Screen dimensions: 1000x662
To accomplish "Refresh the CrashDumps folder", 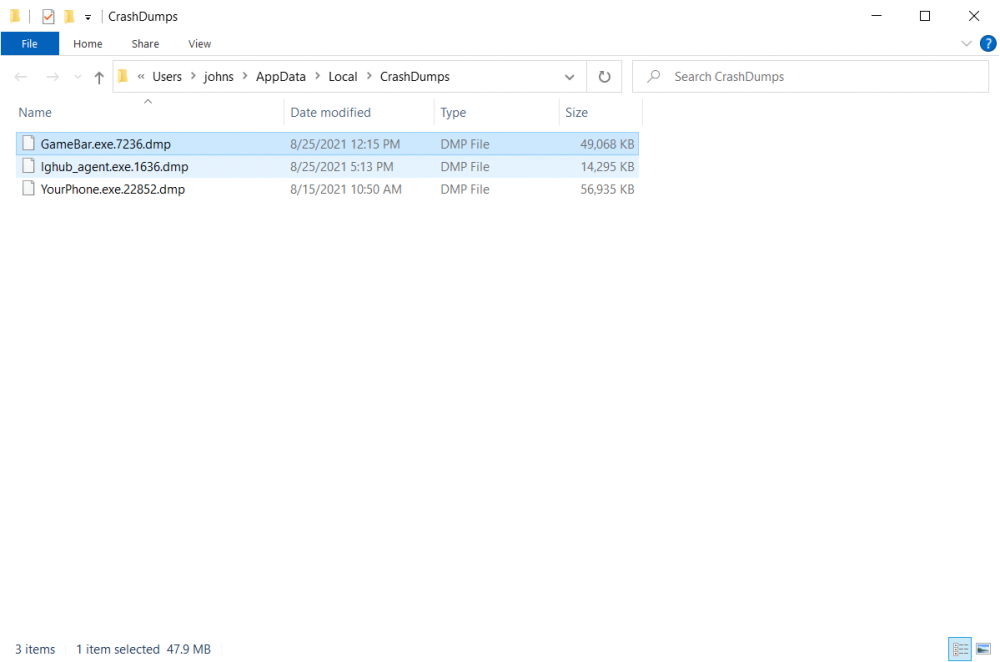I will (x=604, y=77).
